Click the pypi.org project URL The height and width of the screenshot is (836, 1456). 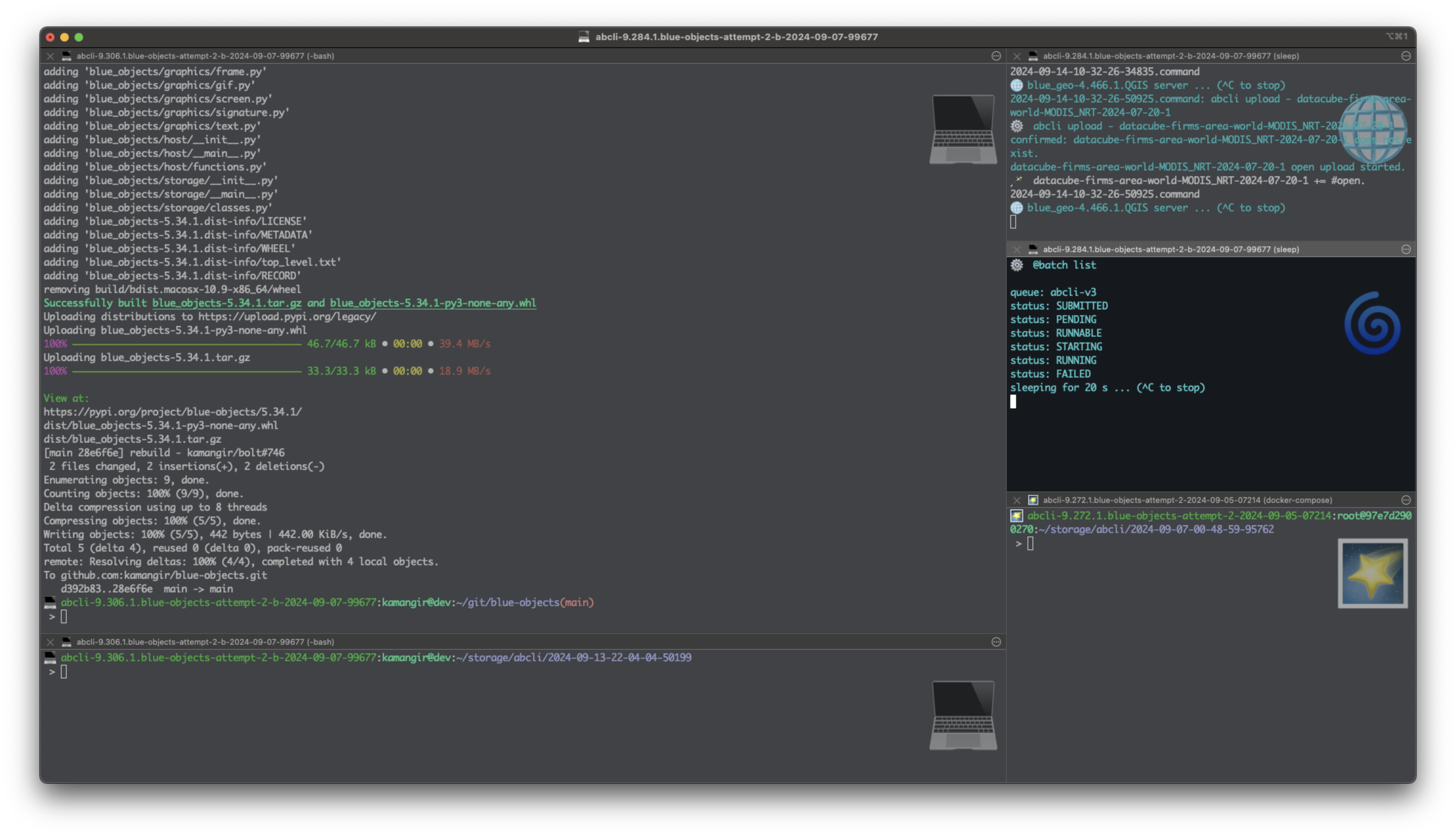[173, 412]
